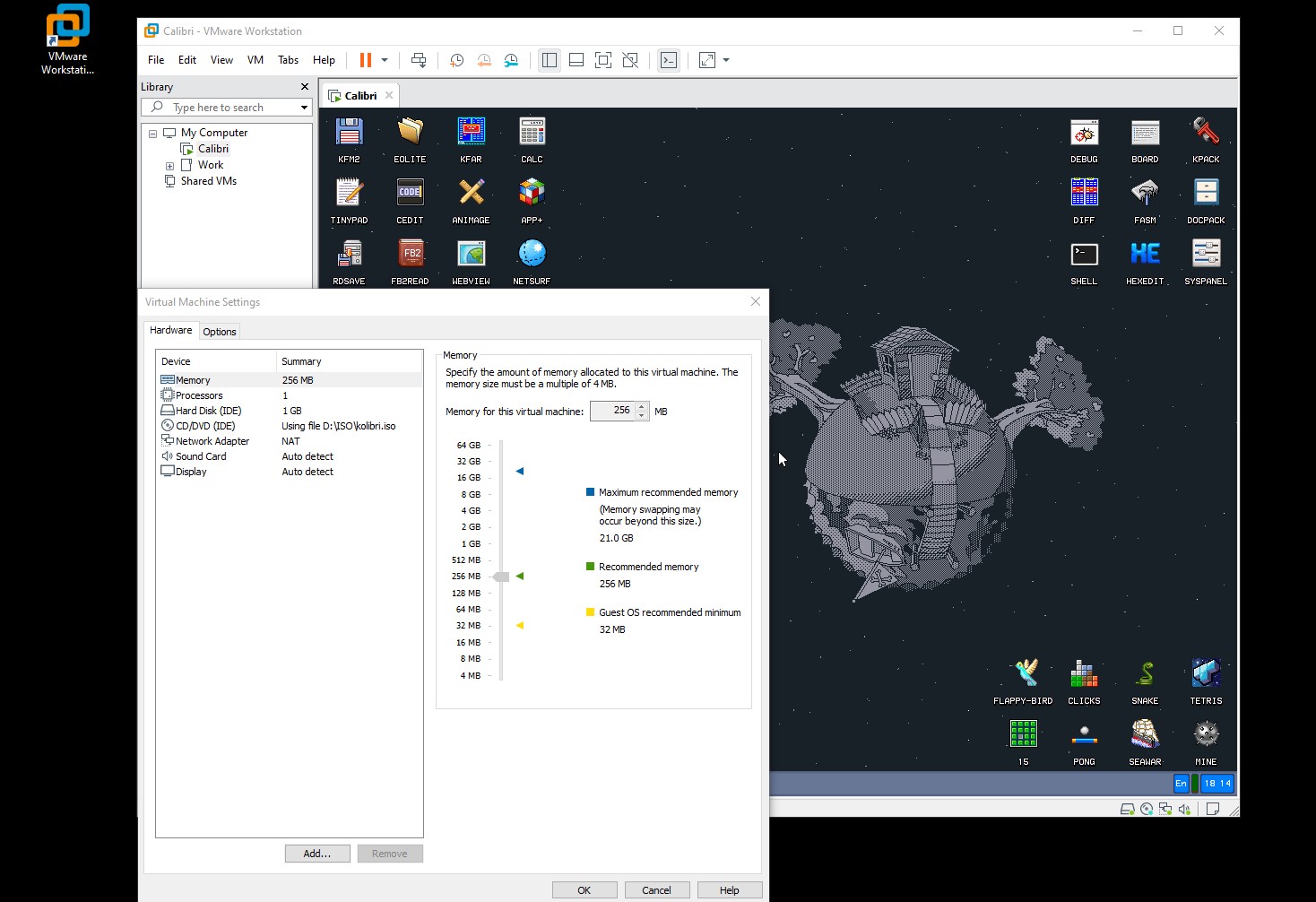Enter full screen mode icon
Image resolution: width=1316 pixels, height=902 pixels.
[x=603, y=60]
